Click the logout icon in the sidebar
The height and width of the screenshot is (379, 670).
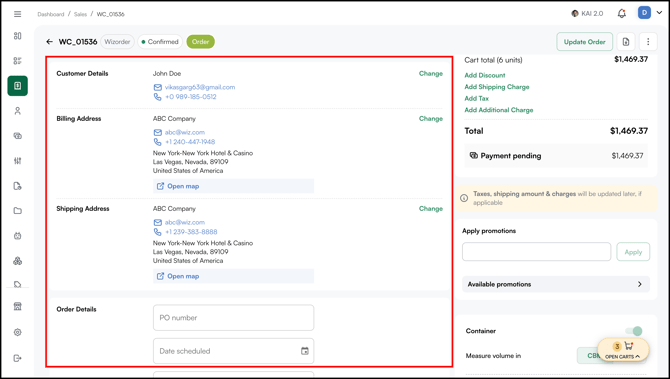point(18,358)
